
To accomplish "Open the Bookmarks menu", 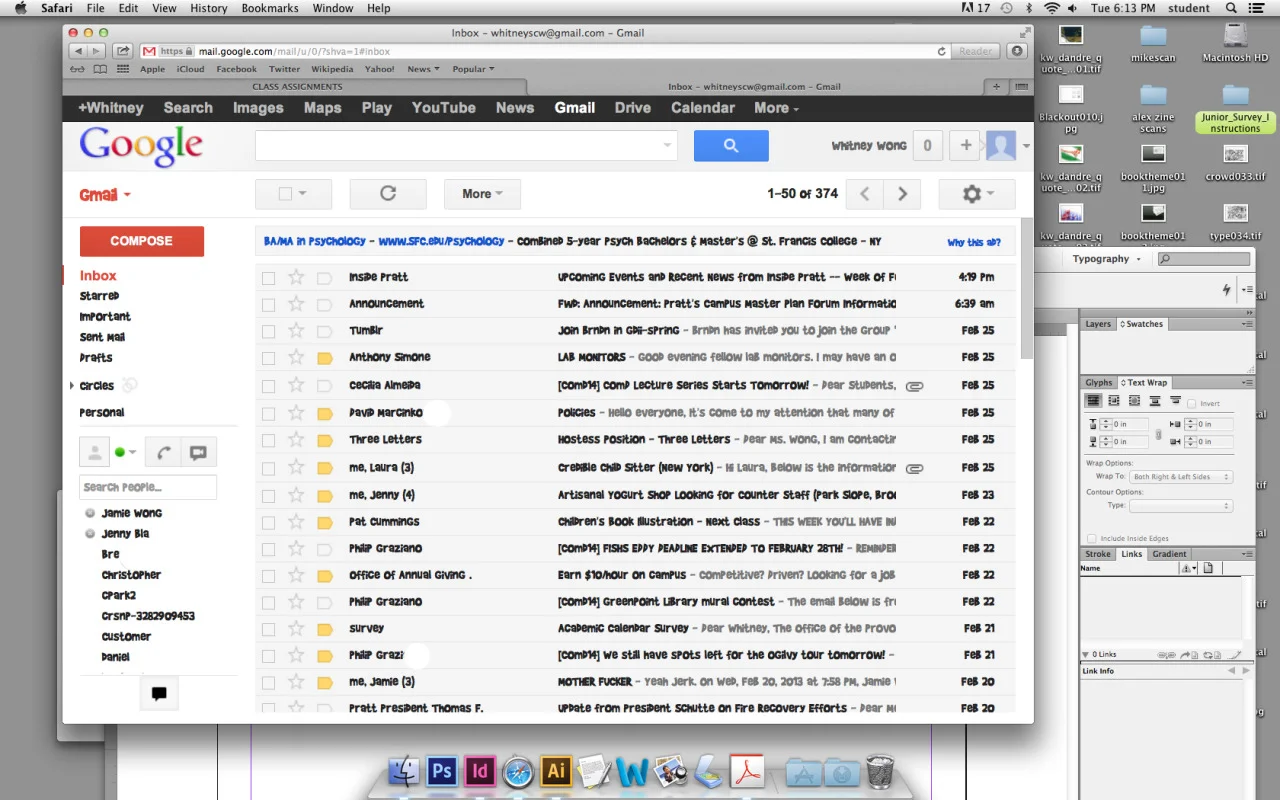I will pyautogui.click(x=270, y=8).
